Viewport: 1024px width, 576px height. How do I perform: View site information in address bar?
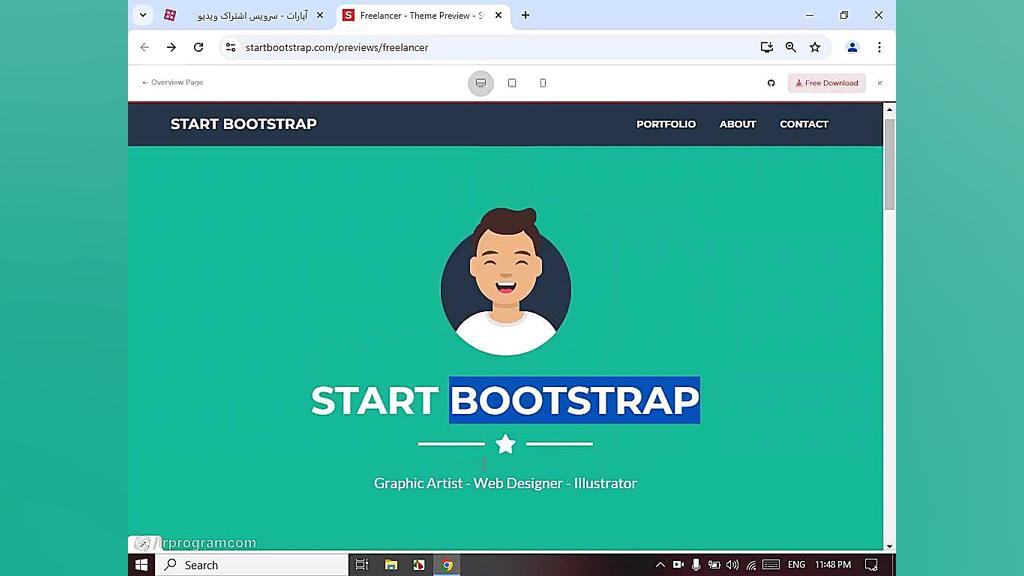tap(231, 47)
